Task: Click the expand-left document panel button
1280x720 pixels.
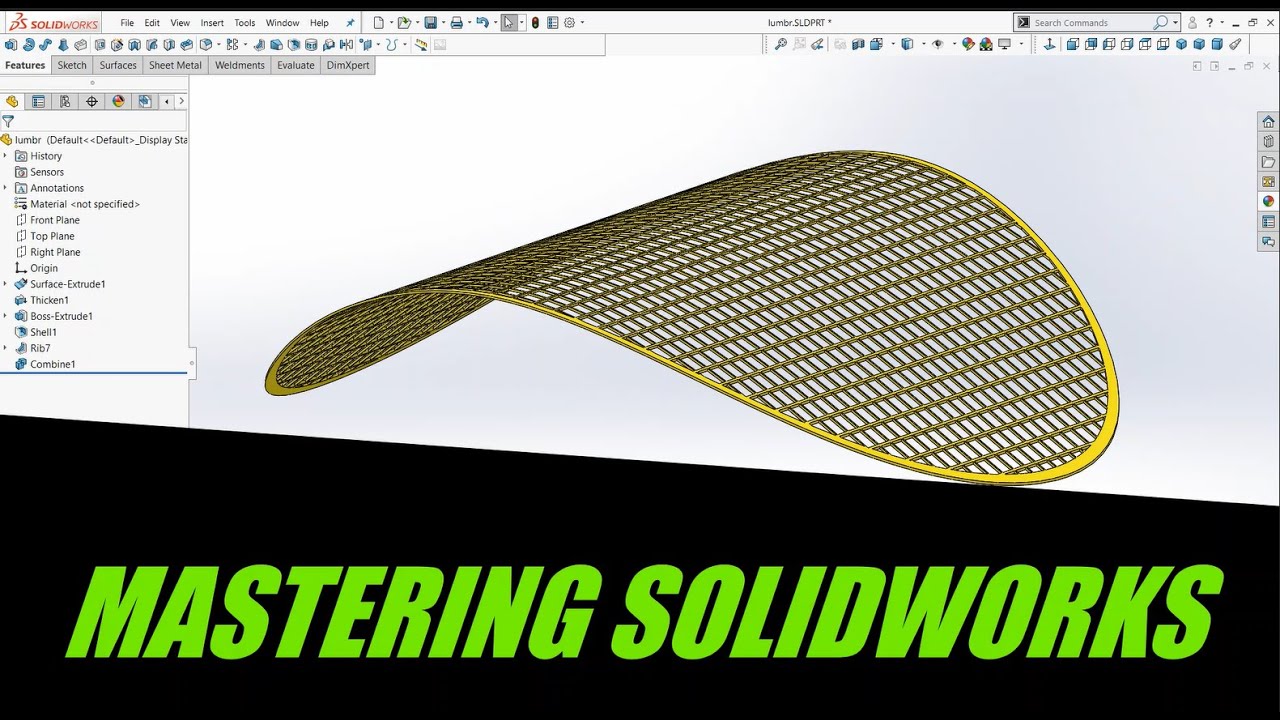Action: pyautogui.click(x=1197, y=66)
